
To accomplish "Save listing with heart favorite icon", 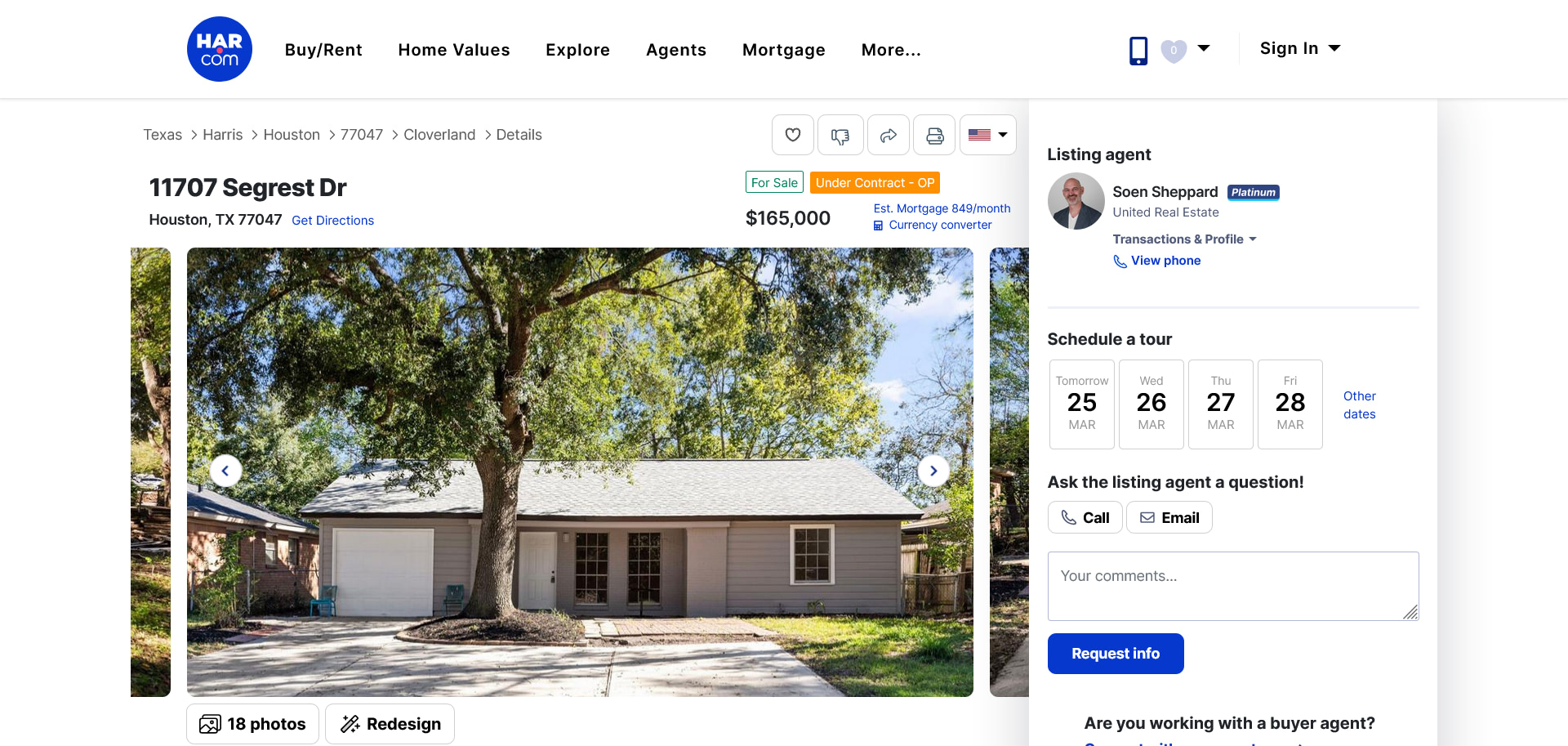I will click(793, 135).
